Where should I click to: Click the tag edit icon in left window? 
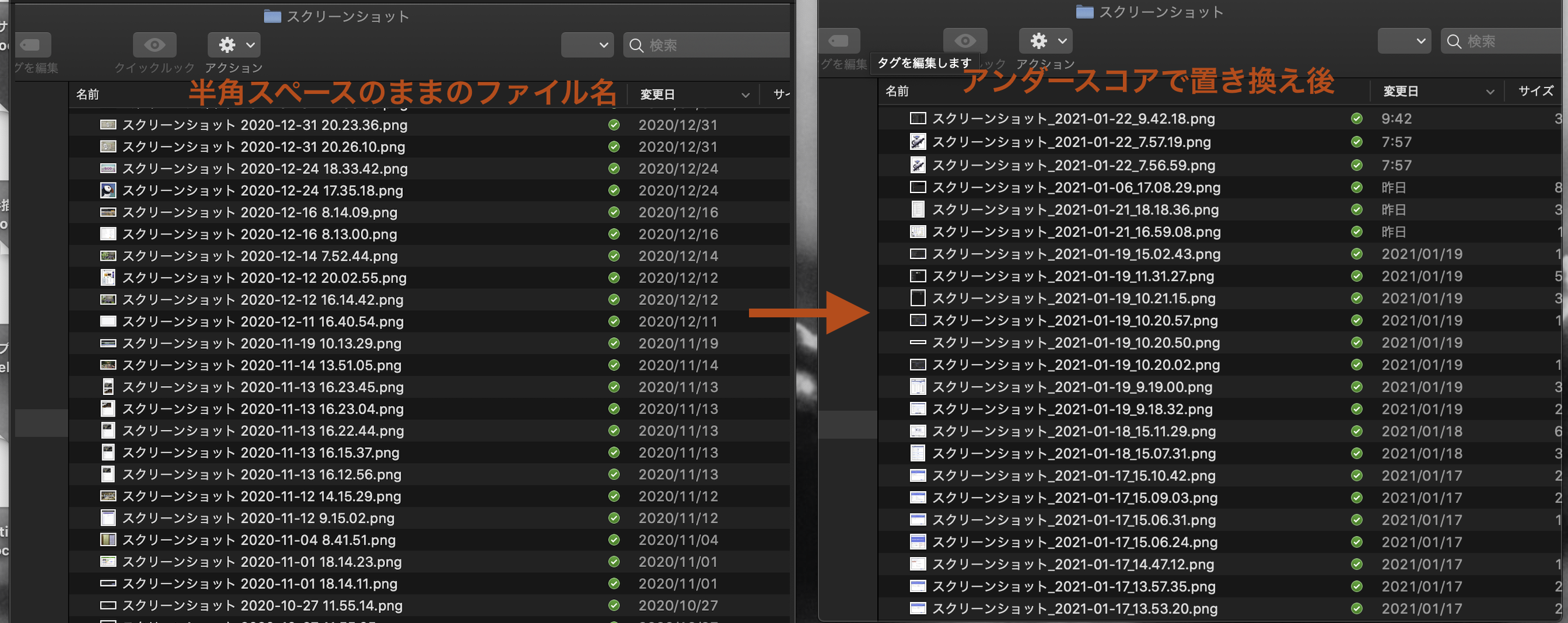tap(32, 45)
